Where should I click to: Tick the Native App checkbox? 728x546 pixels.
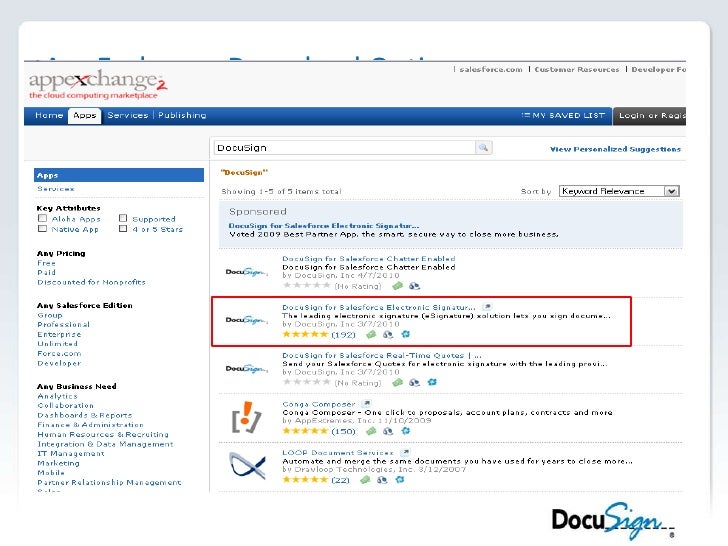coord(42,228)
